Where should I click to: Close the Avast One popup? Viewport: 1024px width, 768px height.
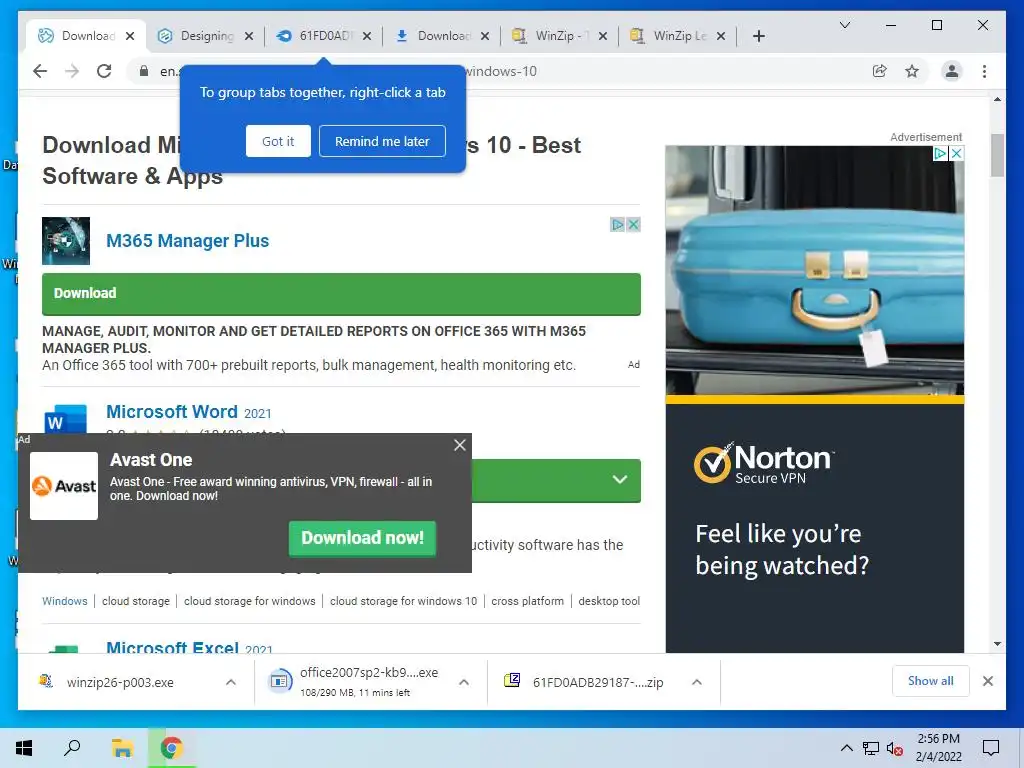tap(460, 445)
